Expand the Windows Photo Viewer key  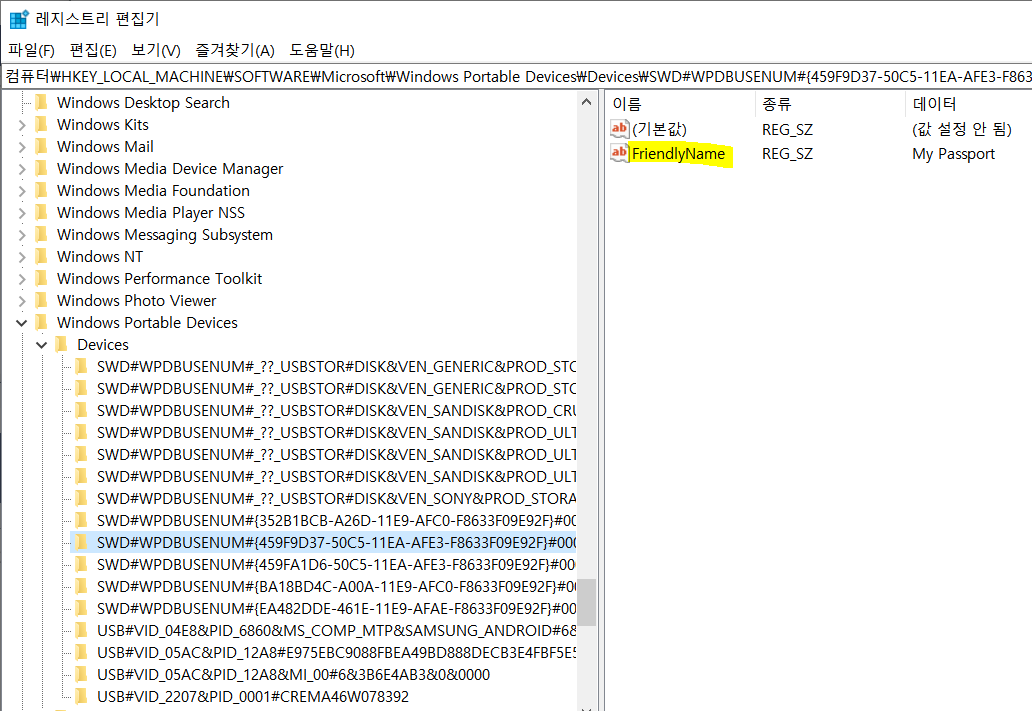(x=22, y=301)
